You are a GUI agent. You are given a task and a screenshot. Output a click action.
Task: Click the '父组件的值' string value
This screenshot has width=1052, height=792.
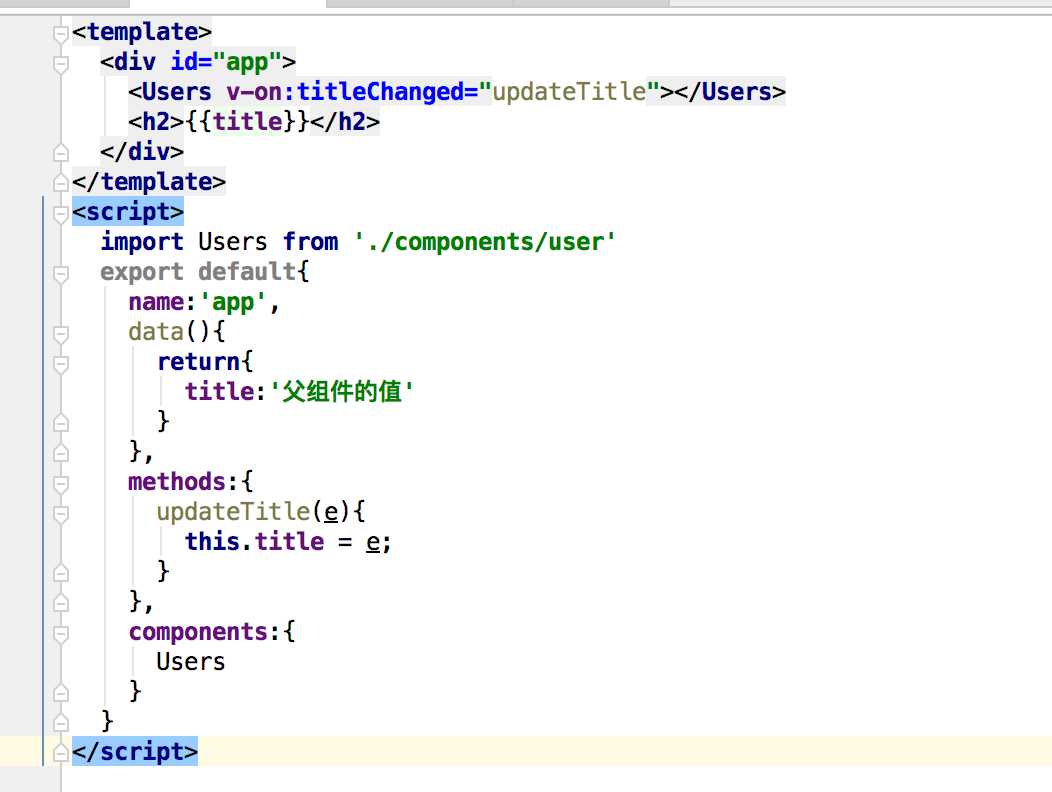[341, 391]
